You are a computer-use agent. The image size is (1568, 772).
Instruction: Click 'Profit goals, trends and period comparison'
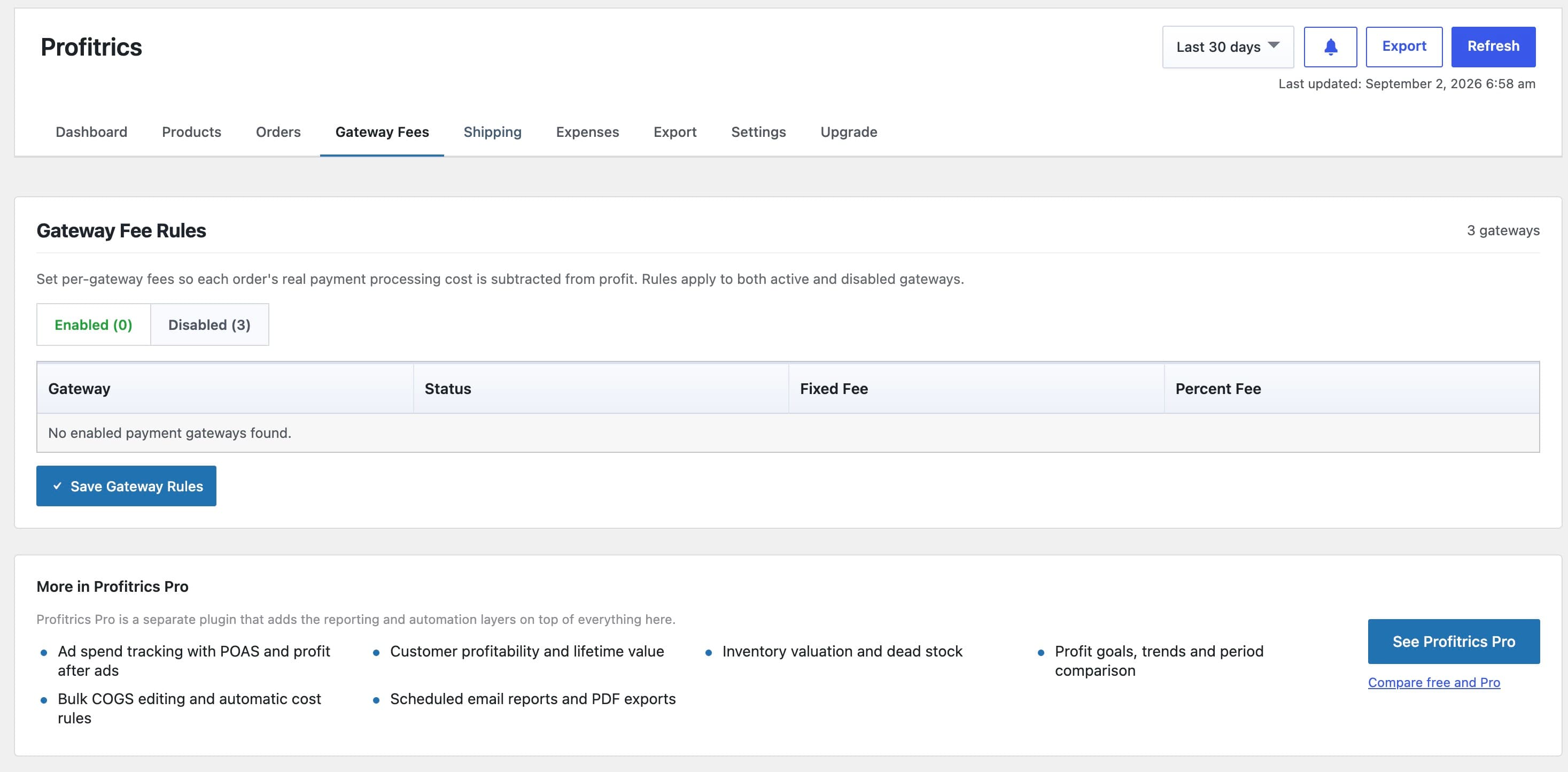click(1159, 661)
